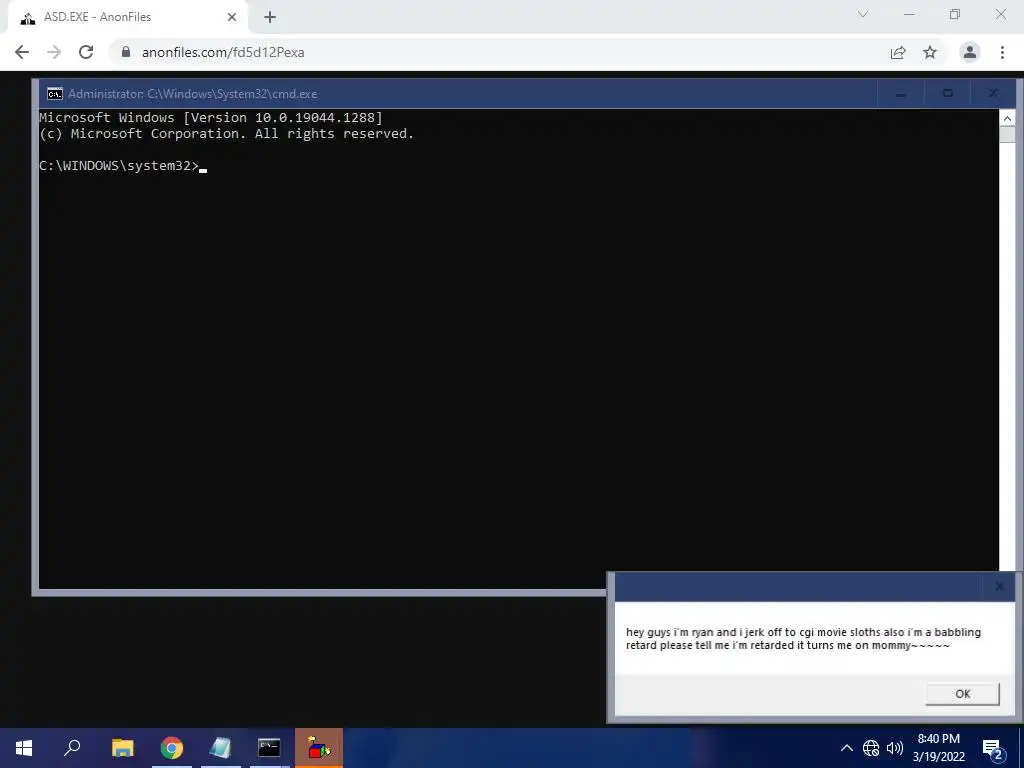Open the clock showing 8:40 PM
The height and width of the screenshot is (768, 1024).
938,748
